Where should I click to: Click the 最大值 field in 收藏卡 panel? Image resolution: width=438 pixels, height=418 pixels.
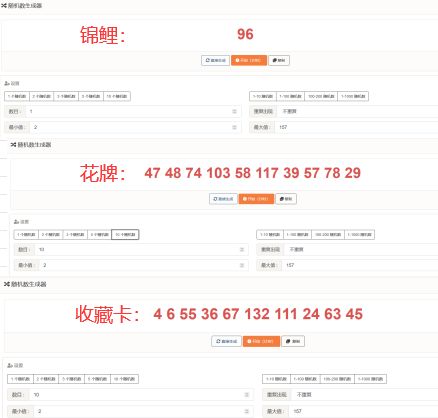(364, 411)
